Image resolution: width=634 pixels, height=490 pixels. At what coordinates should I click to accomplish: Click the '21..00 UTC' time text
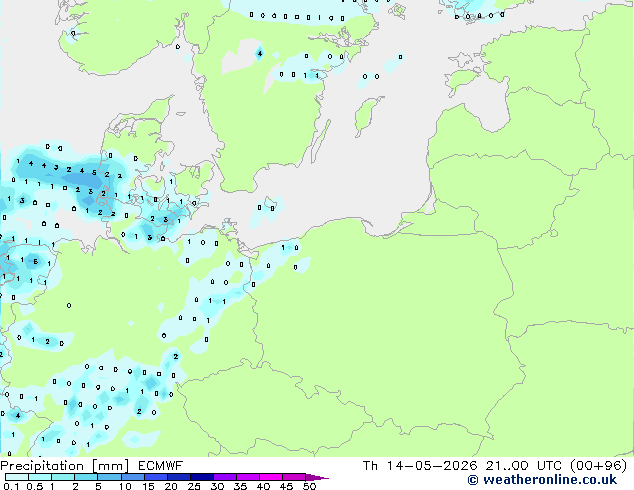[523, 466]
